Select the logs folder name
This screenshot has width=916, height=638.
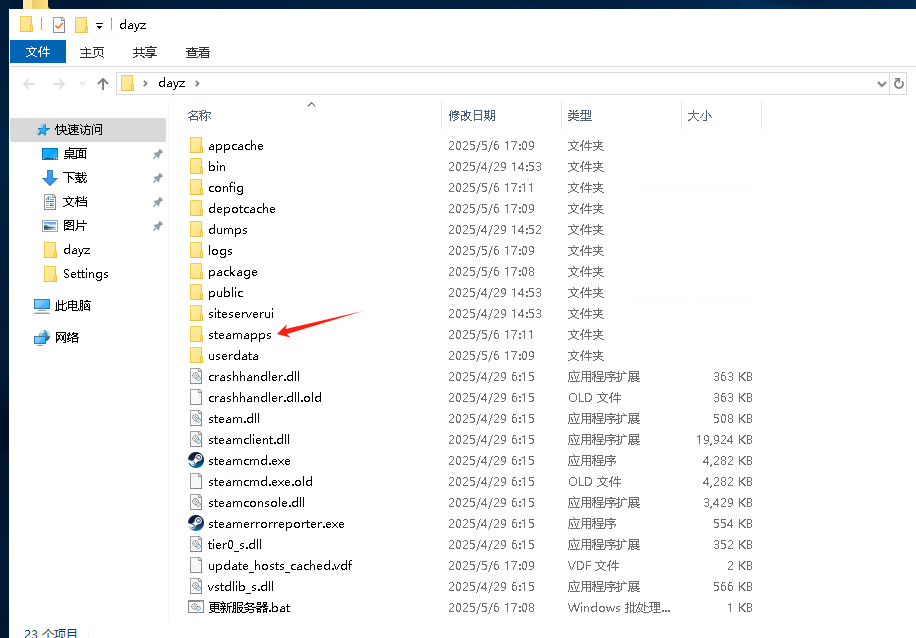pyautogui.click(x=220, y=251)
